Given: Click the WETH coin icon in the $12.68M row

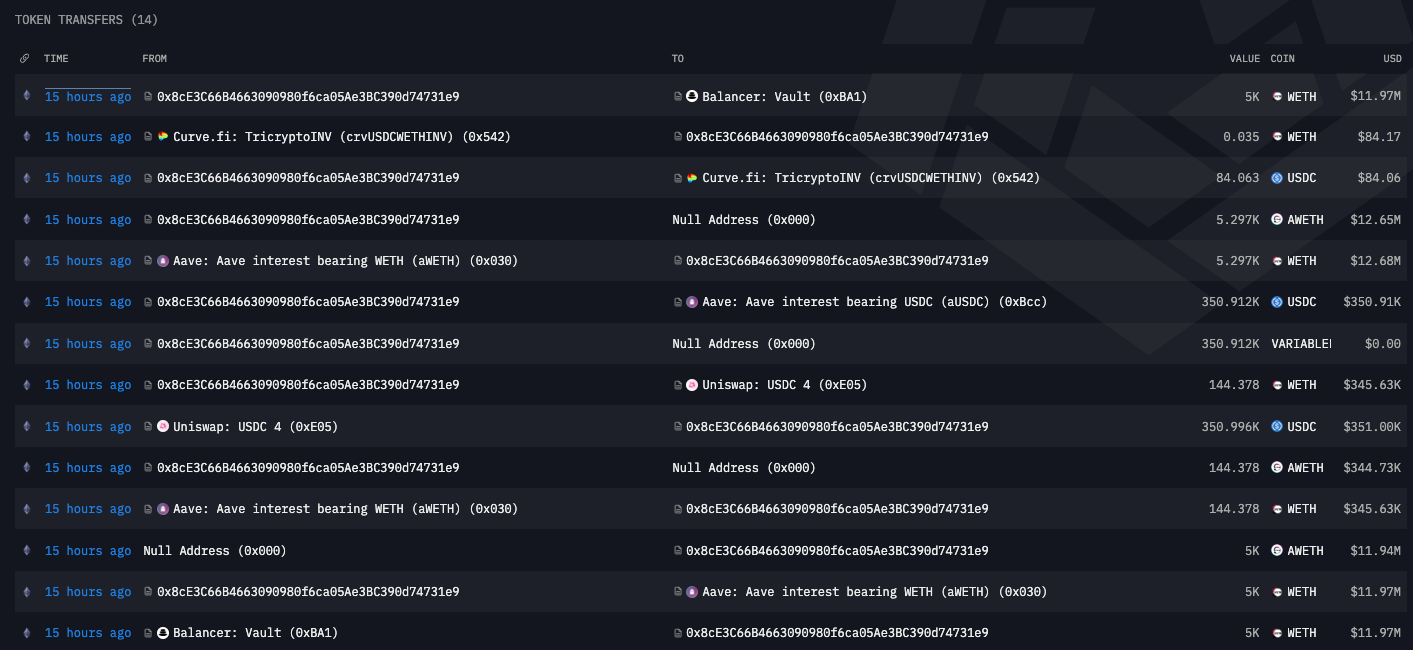Looking at the screenshot, I should click(1277, 261).
